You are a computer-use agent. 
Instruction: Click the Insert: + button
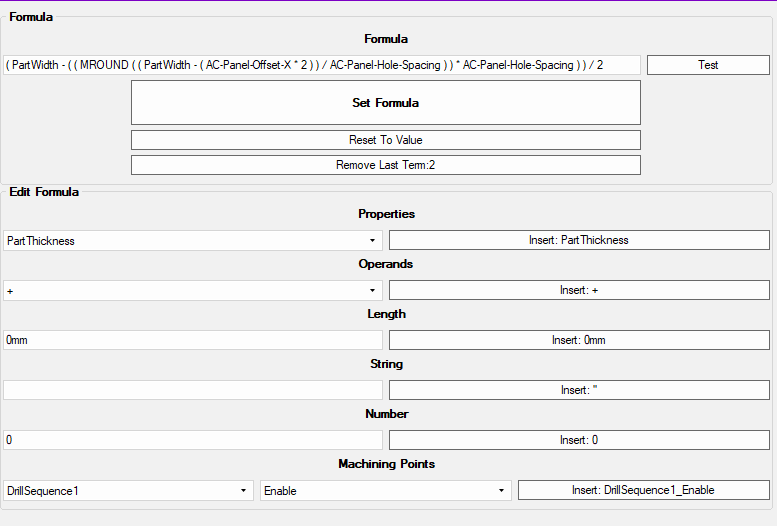[x=579, y=290]
